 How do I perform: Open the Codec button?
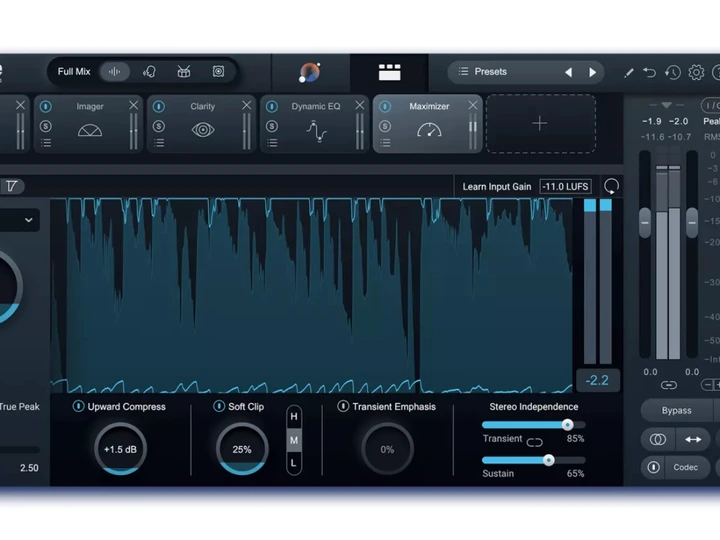(x=686, y=467)
